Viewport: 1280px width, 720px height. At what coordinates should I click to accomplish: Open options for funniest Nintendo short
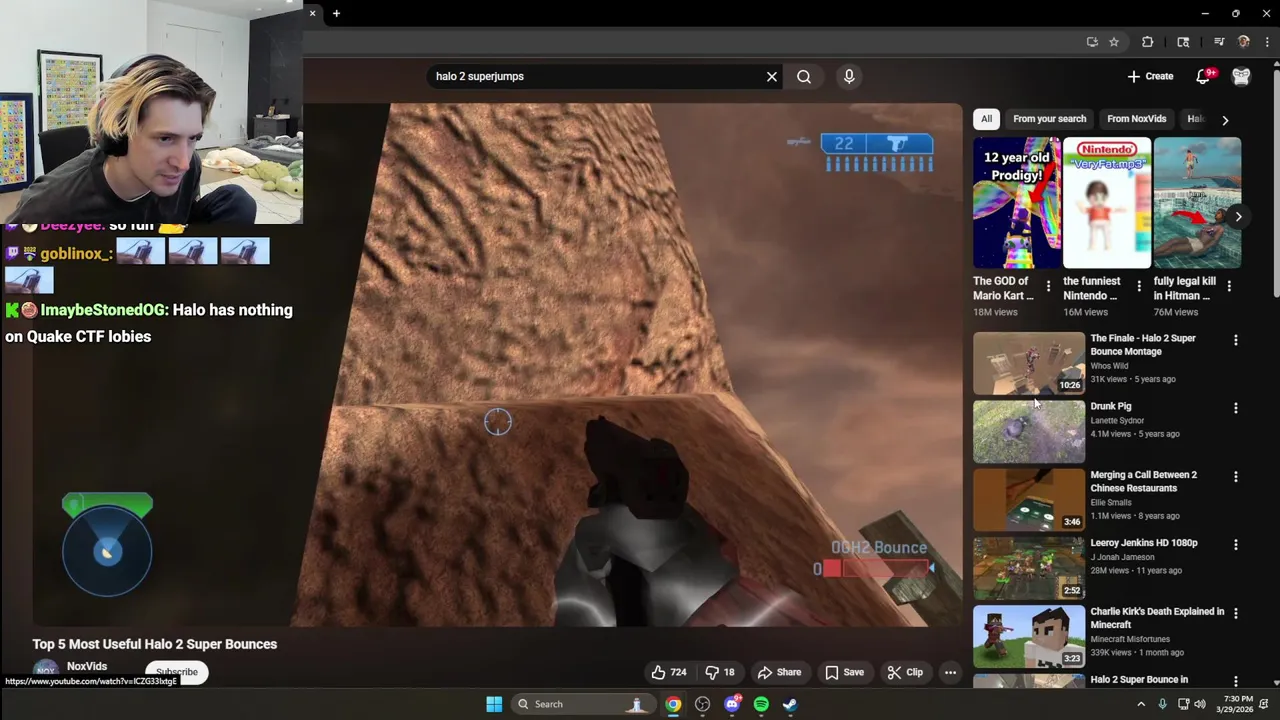point(1138,287)
